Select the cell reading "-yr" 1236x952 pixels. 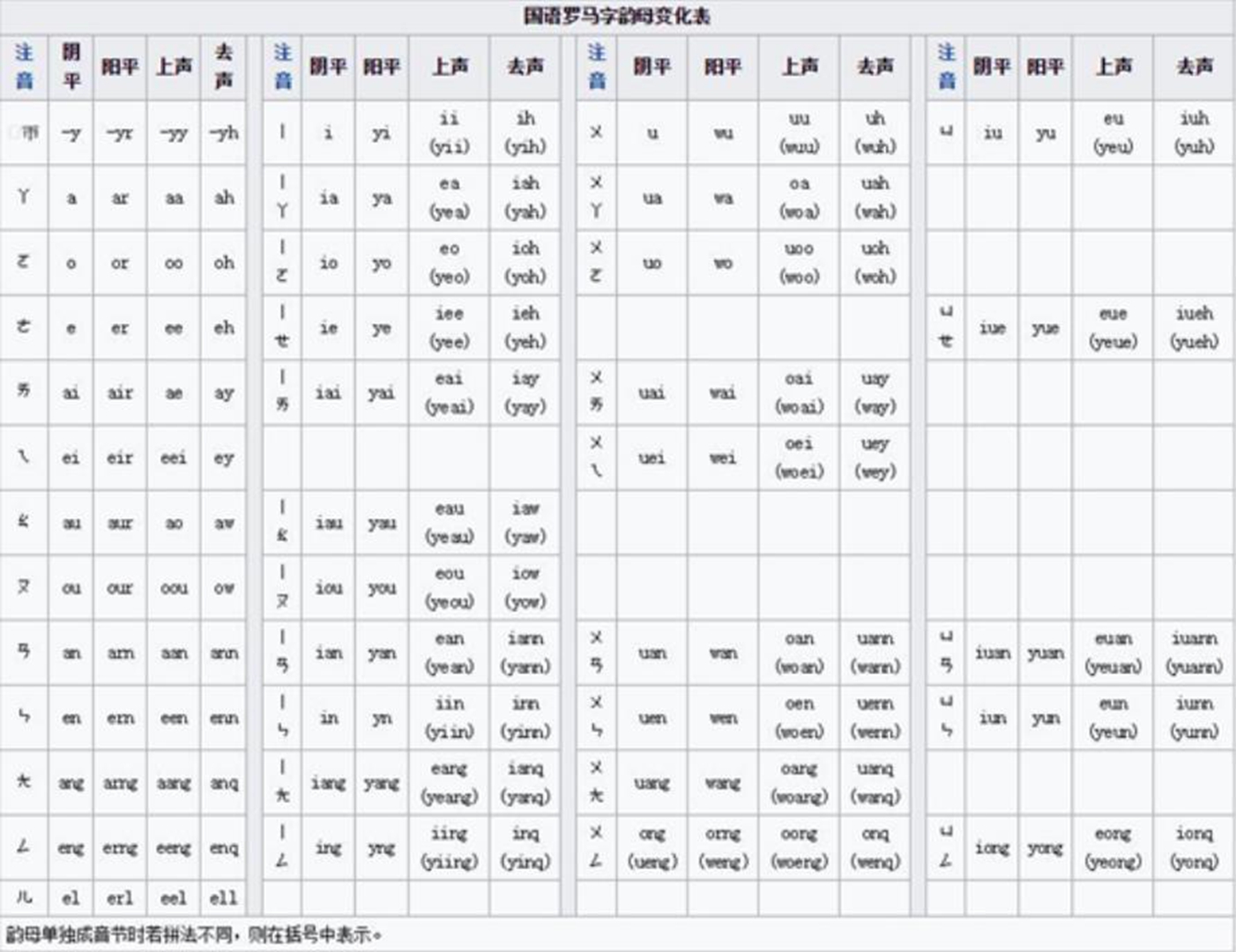coord(120,133)
